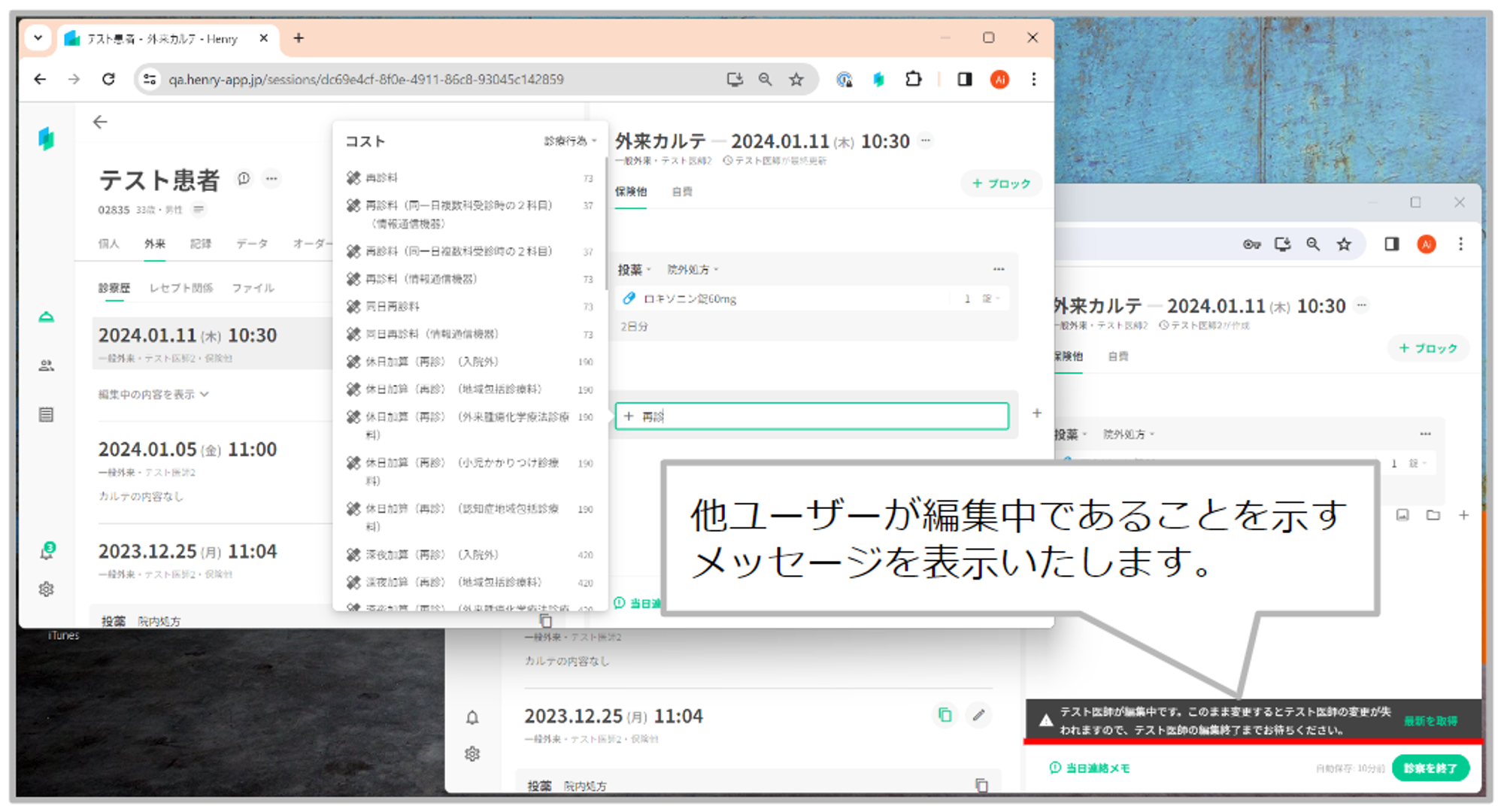Expand 編集中の内容を表示

(153, 394)
